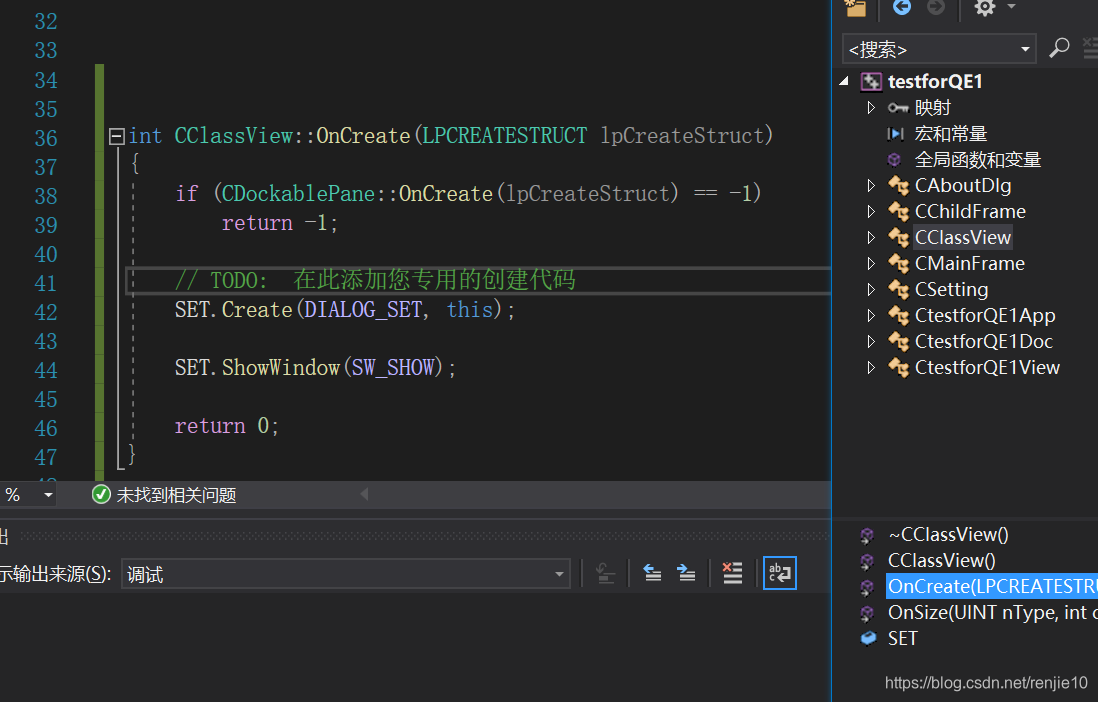The height and width of the screenshot is (702, 1098).
Task: Go to next message in output
Action: pos(686,574)
